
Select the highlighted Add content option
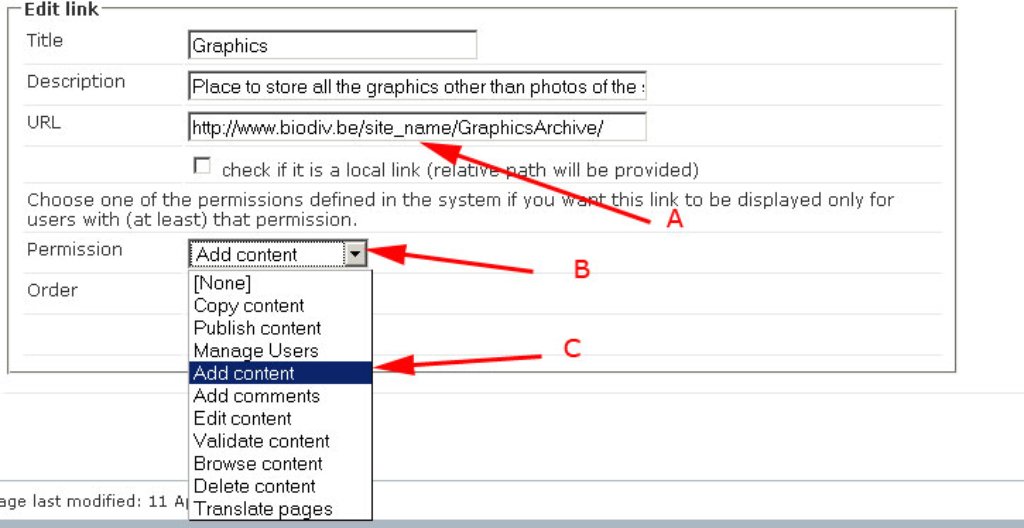[x=280, y=373]
